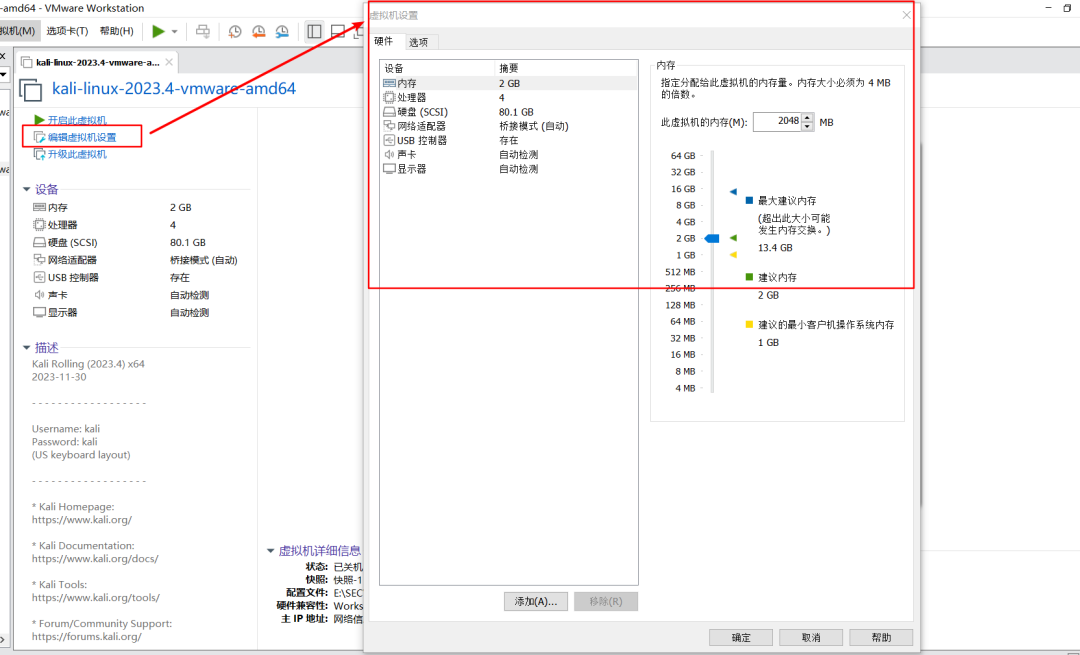1080x655 pixels.
Task: Click the 64 GB label on memory scale
Action: pyautogui.click(x=683, y=156)
